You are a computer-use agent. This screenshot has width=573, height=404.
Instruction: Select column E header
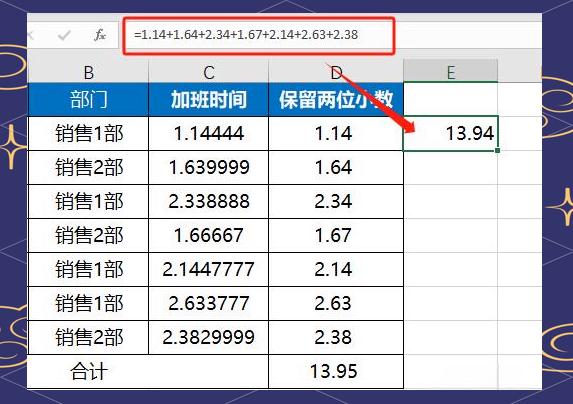tap(451, 71)
